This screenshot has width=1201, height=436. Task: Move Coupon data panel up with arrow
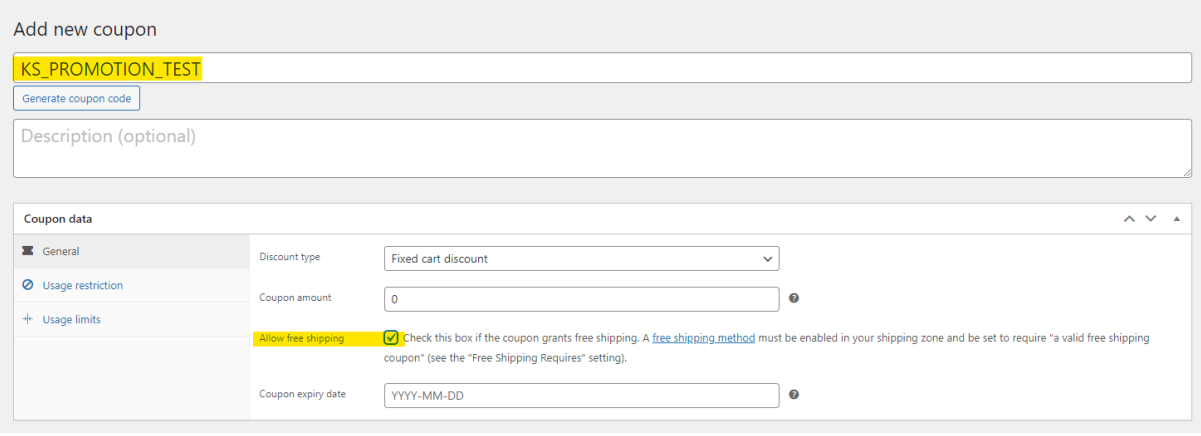(1129, 218)
